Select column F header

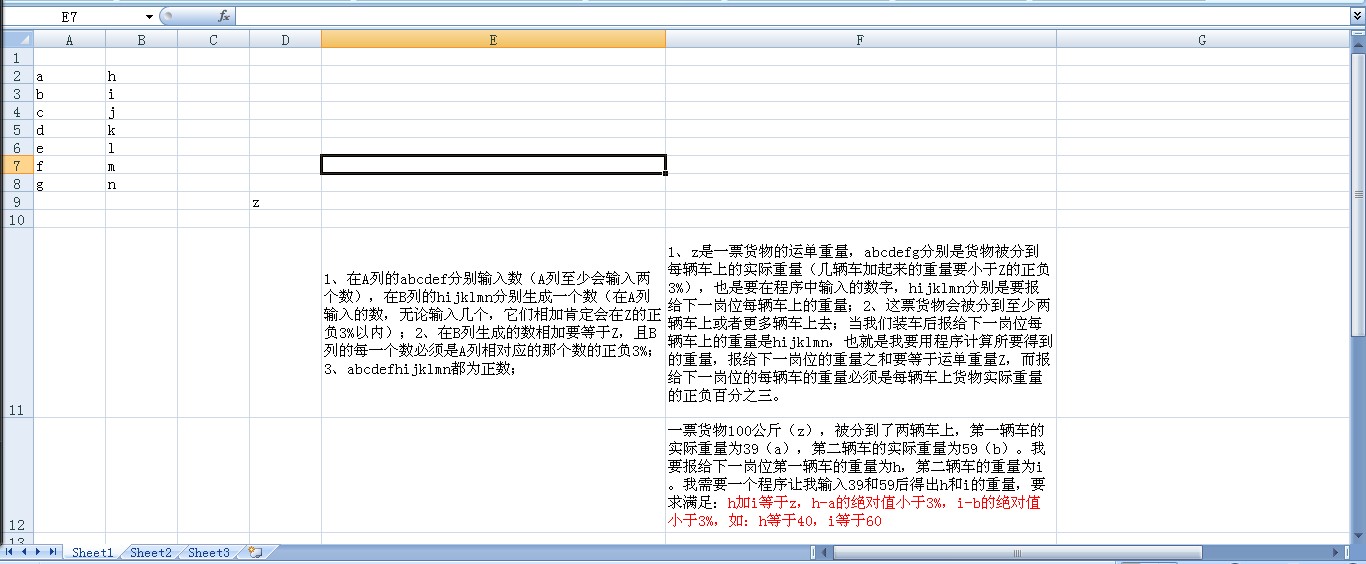(861, 40)
